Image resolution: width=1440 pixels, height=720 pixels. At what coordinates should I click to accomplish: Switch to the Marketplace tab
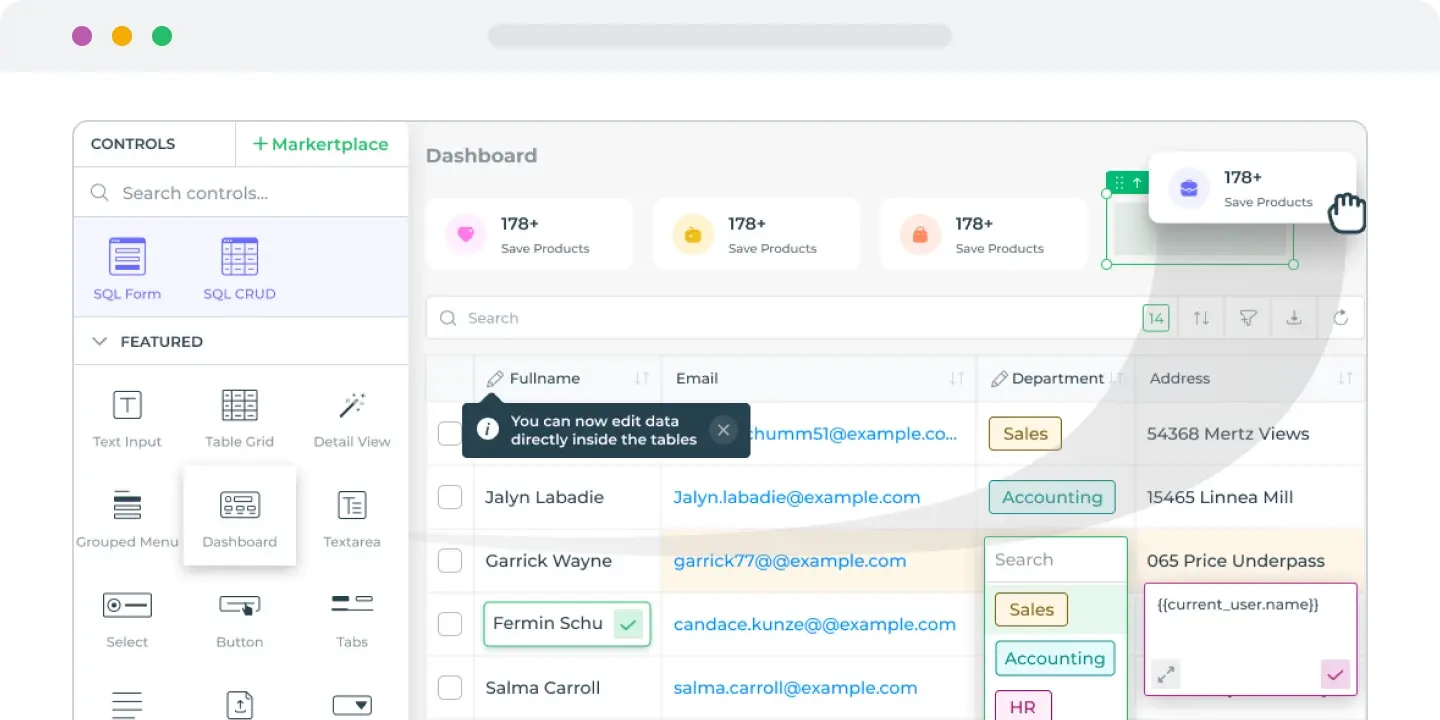(322, 144)
